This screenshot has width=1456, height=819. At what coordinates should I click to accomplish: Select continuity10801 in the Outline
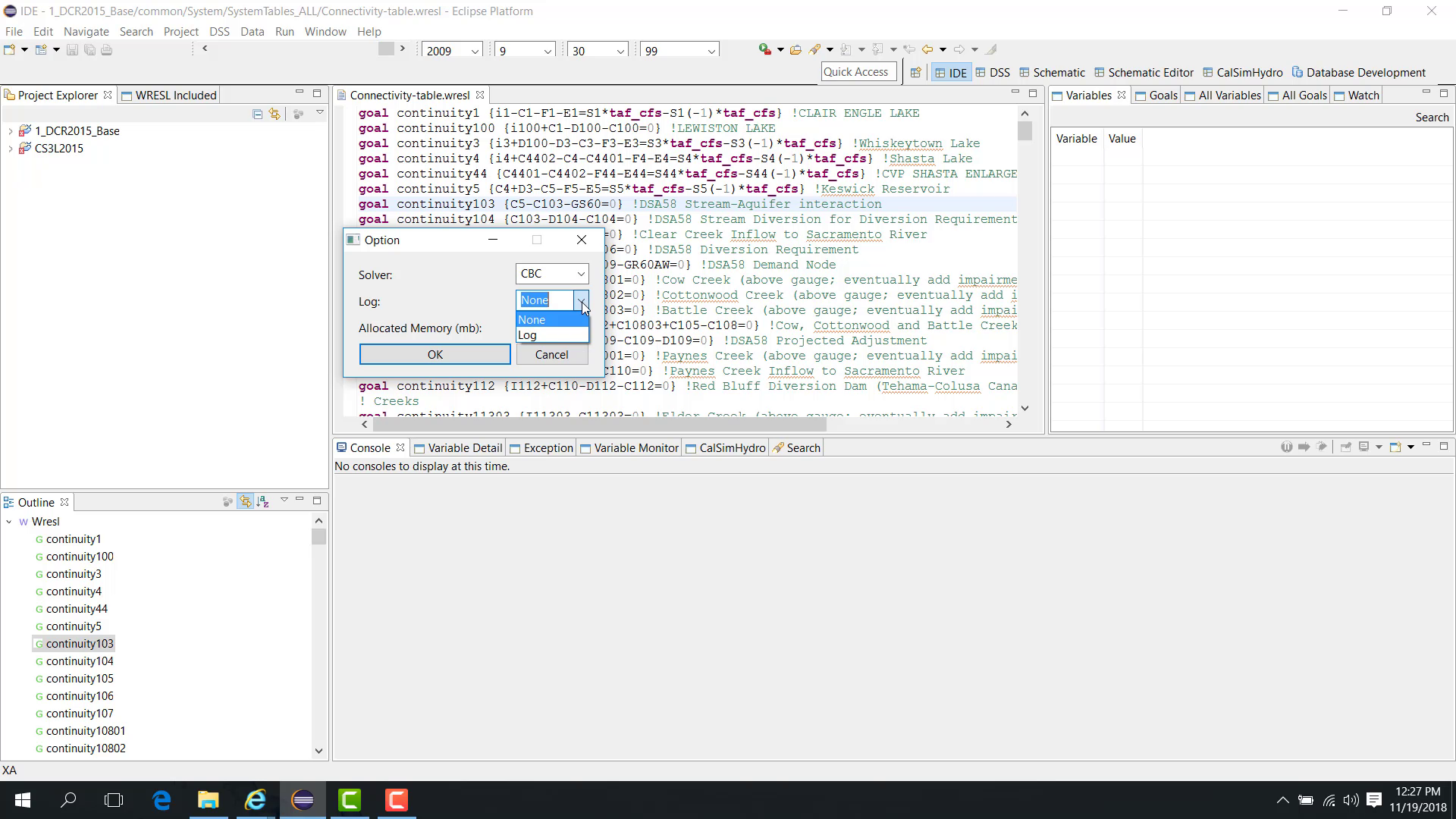point(86,731)
